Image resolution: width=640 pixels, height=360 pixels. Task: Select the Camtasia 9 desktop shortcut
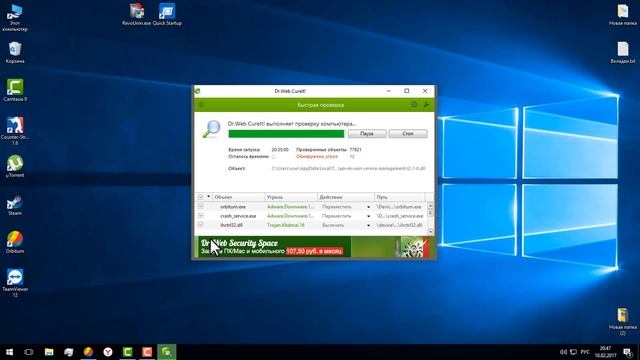(15, 90)
